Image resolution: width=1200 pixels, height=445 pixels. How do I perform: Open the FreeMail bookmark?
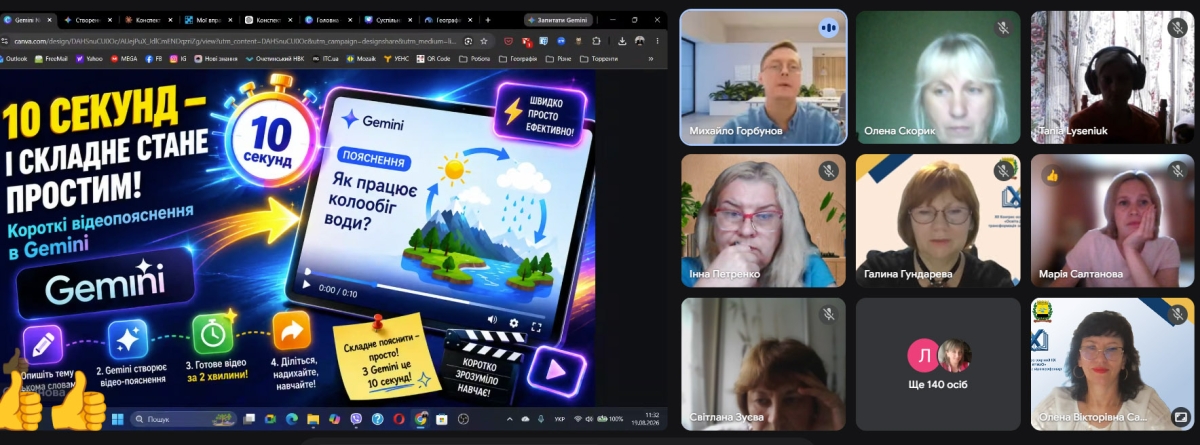(x=51, y=59)
